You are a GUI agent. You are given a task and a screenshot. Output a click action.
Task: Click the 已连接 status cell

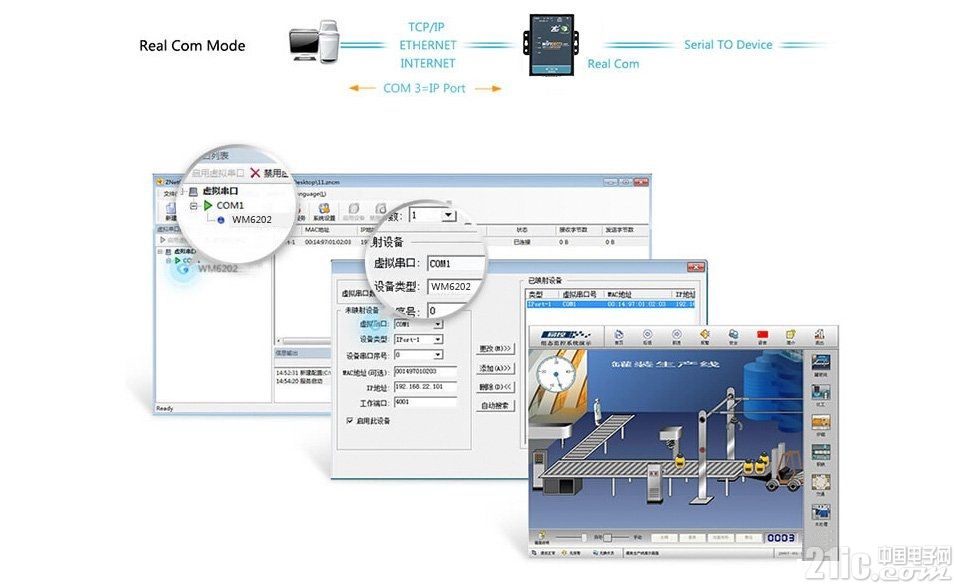click(x=522, y=242)
